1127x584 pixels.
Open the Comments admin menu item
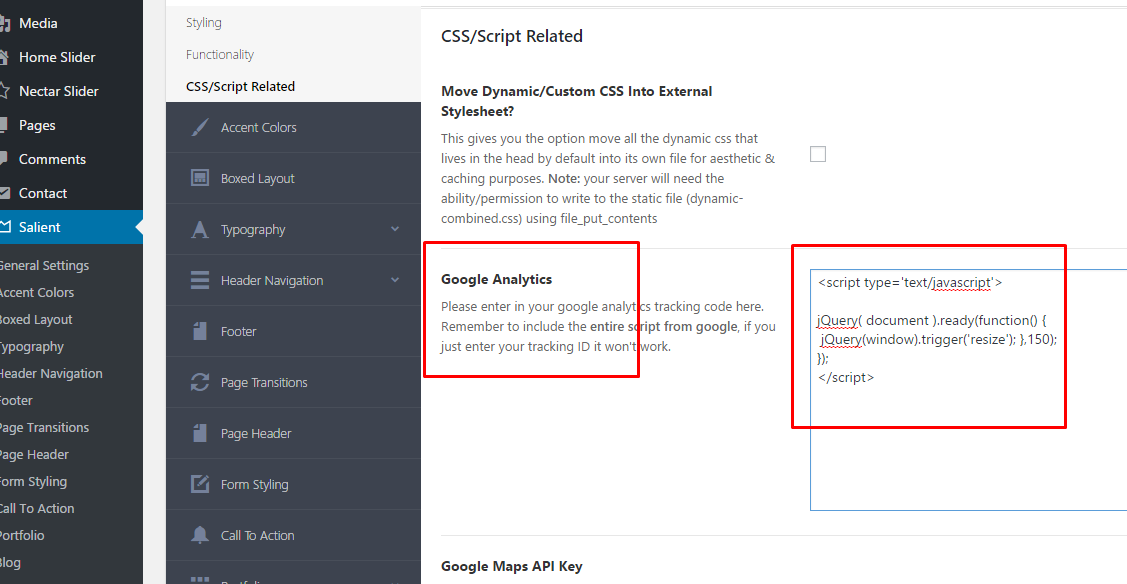[52, 159]
